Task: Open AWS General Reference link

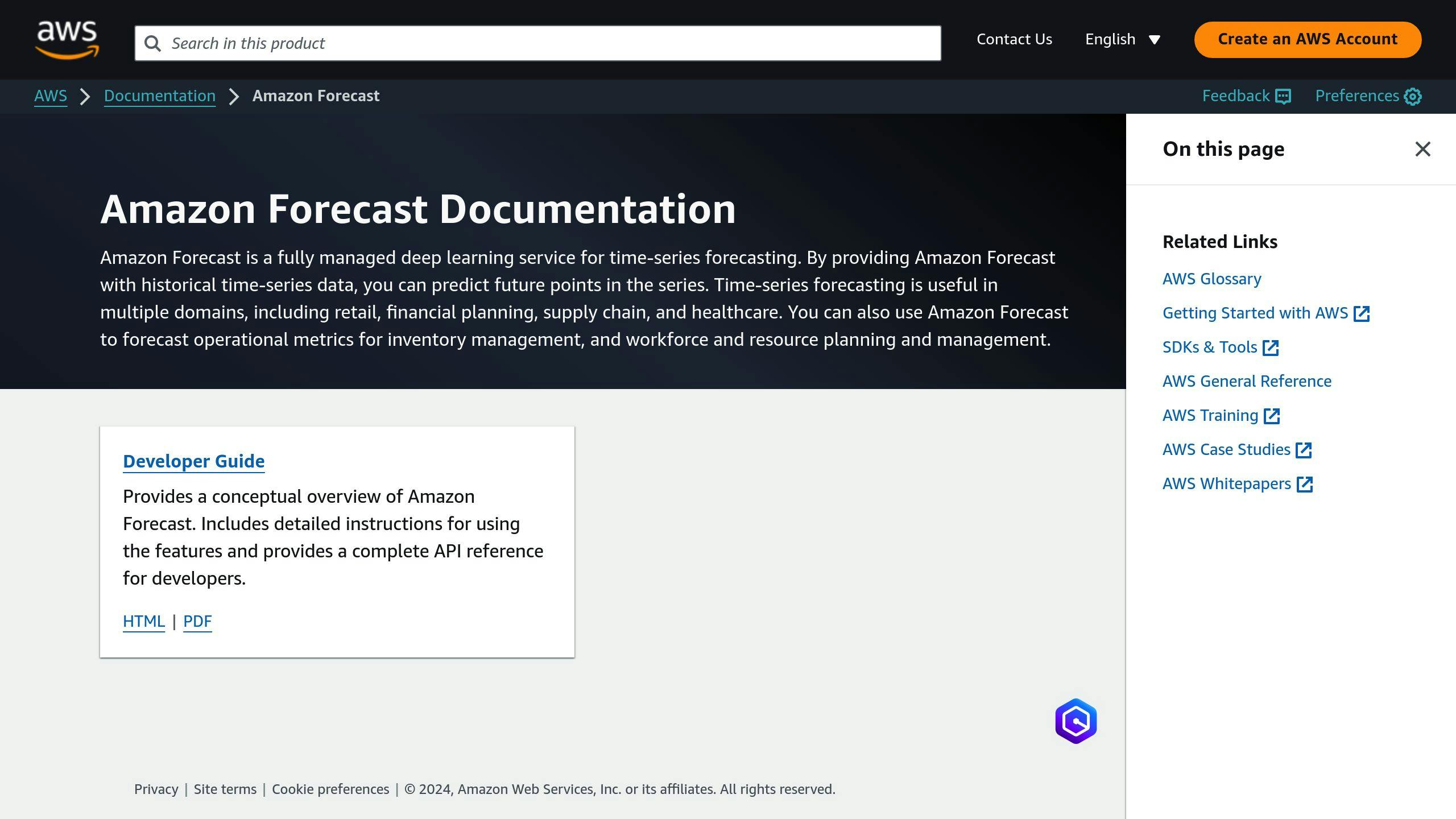Action: click(x=1247, y=382)
